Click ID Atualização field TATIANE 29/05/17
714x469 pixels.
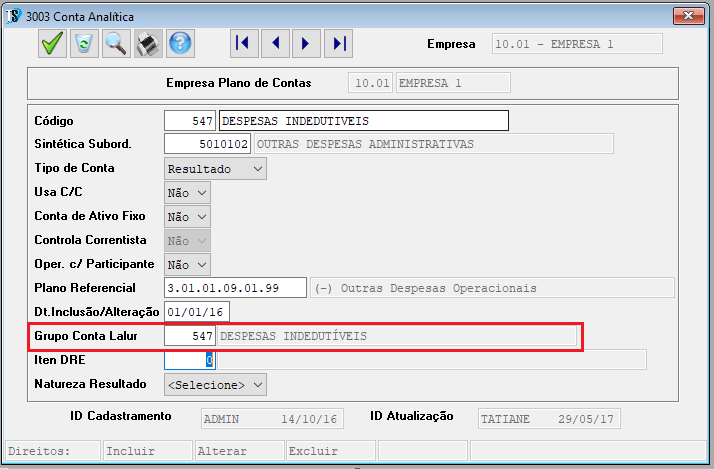(x=549, y=418)
